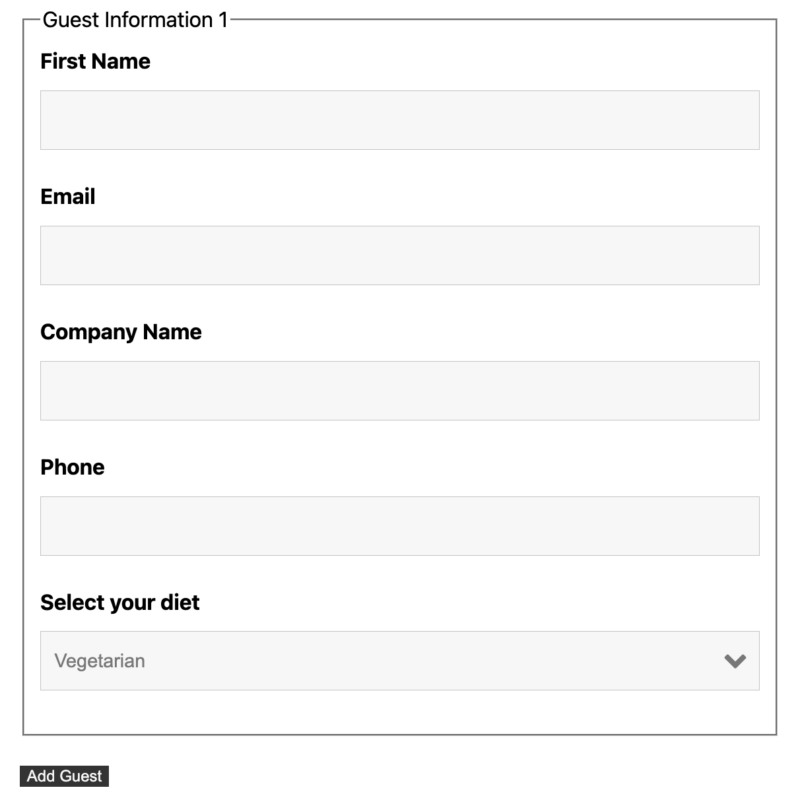
Task: Click the Company Name label
Action: click(118, 332)
